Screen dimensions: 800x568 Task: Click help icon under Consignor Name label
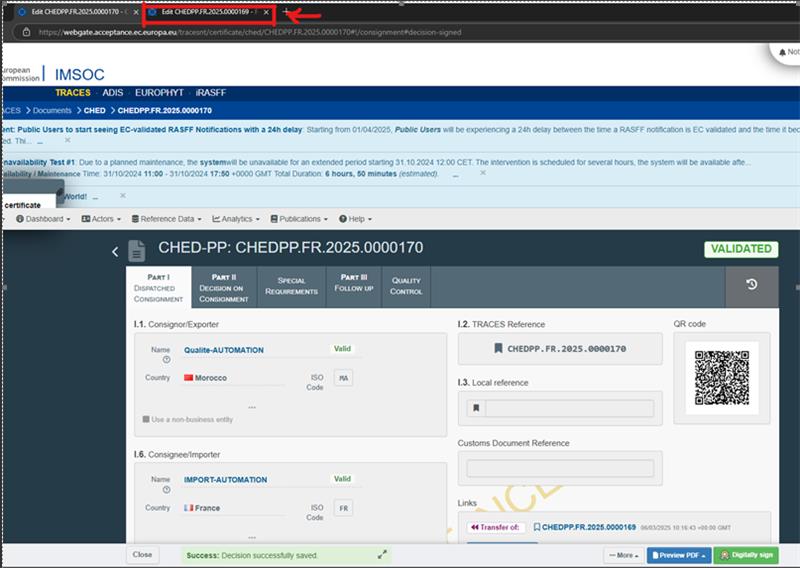click(x=166, y=360)
